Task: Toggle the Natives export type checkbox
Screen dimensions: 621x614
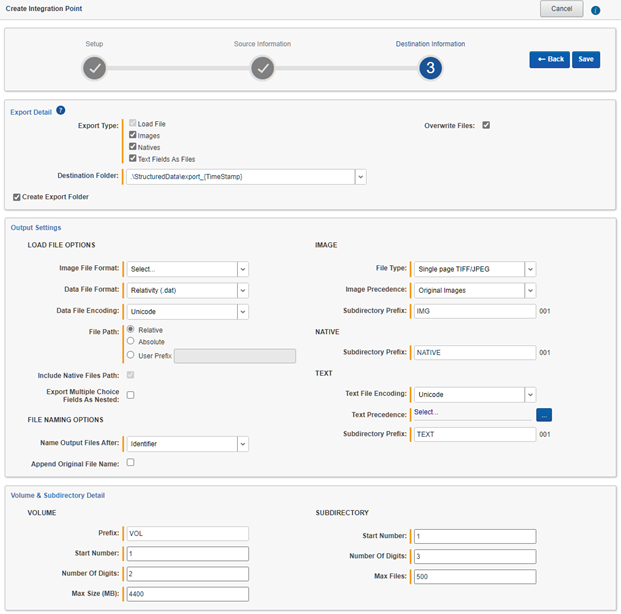Action: [133, 147]
